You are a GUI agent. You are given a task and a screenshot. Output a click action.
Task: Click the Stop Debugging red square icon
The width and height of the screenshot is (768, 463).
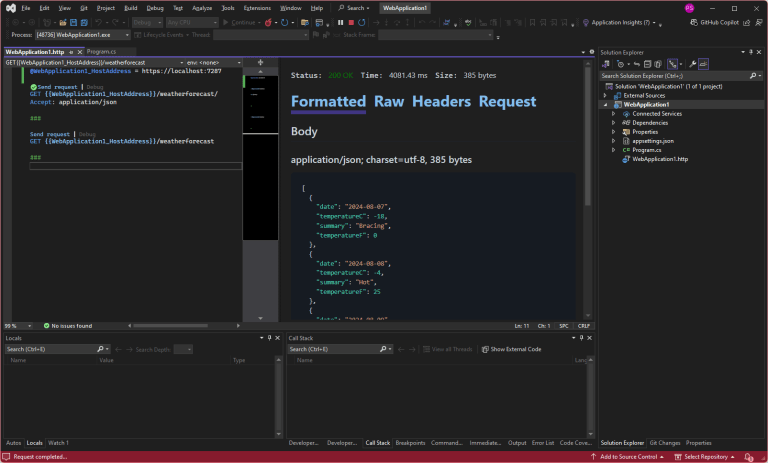(351, 21)
